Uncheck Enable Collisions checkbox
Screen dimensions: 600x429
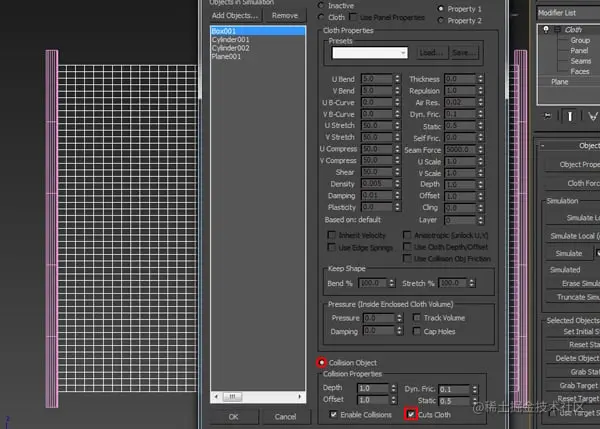(333, 414)
